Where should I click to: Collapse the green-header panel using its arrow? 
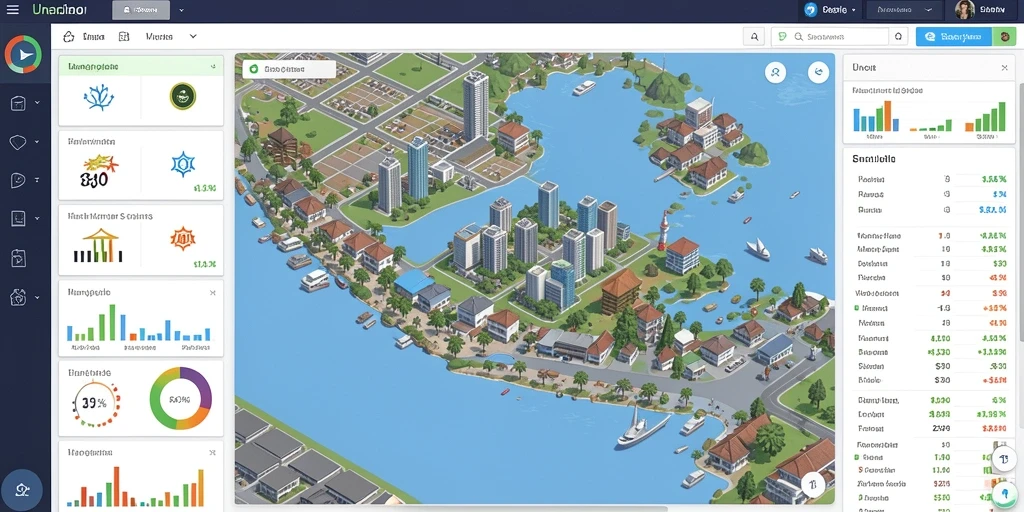pyautogui.click(x=213, y=66)
